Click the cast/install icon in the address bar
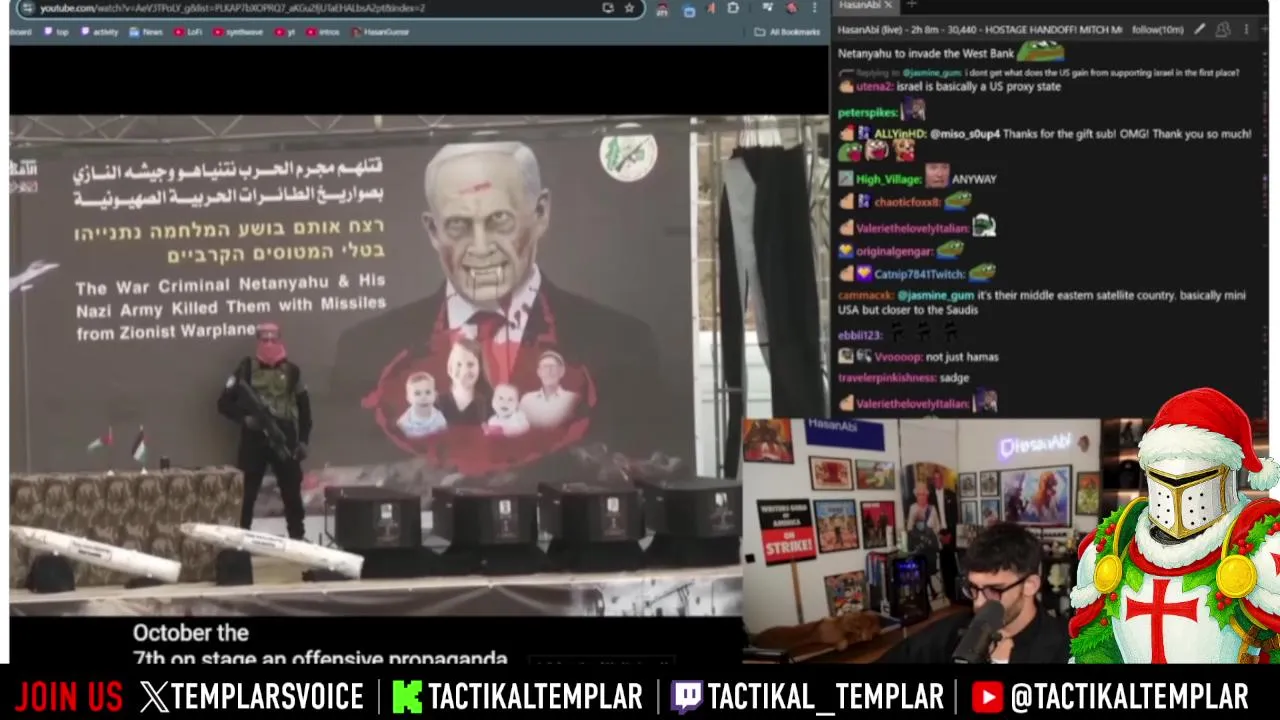1280x720 pixels. pos(607,8)
